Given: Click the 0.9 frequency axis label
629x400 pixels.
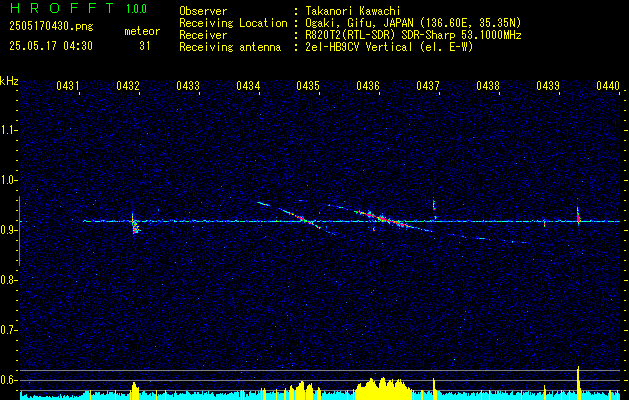Looking at the screenshot, I should click(x=8, y=230).
